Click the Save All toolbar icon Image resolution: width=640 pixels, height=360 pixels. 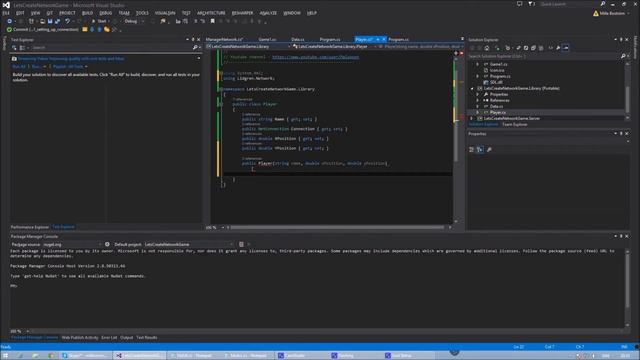(x=57, y=21)
